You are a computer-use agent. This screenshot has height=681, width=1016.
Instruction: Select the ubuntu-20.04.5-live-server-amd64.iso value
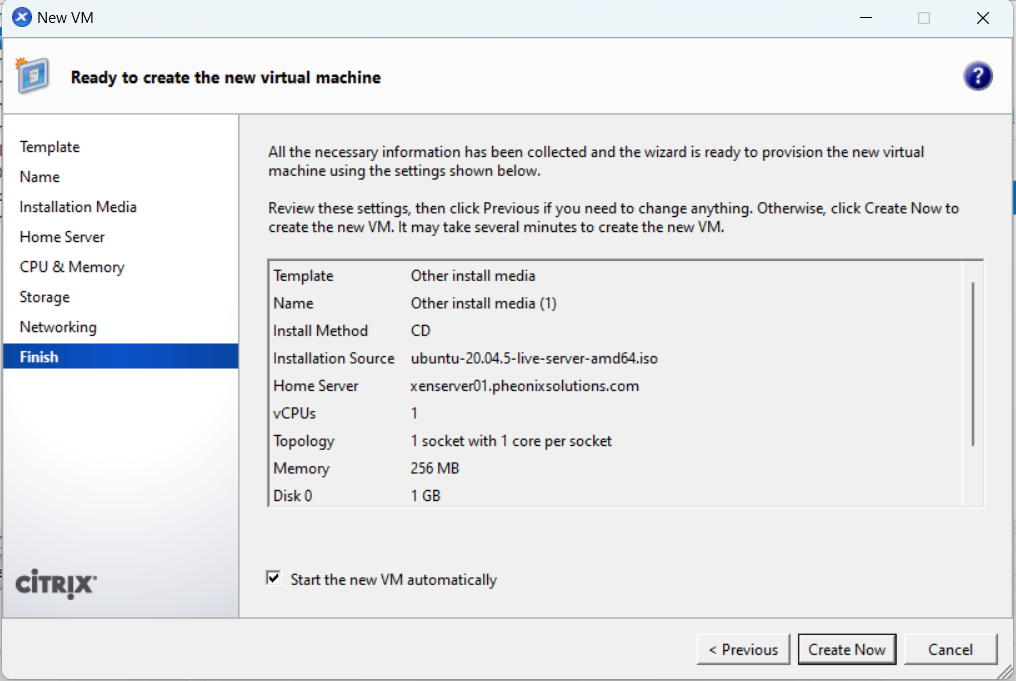point(534,358)
